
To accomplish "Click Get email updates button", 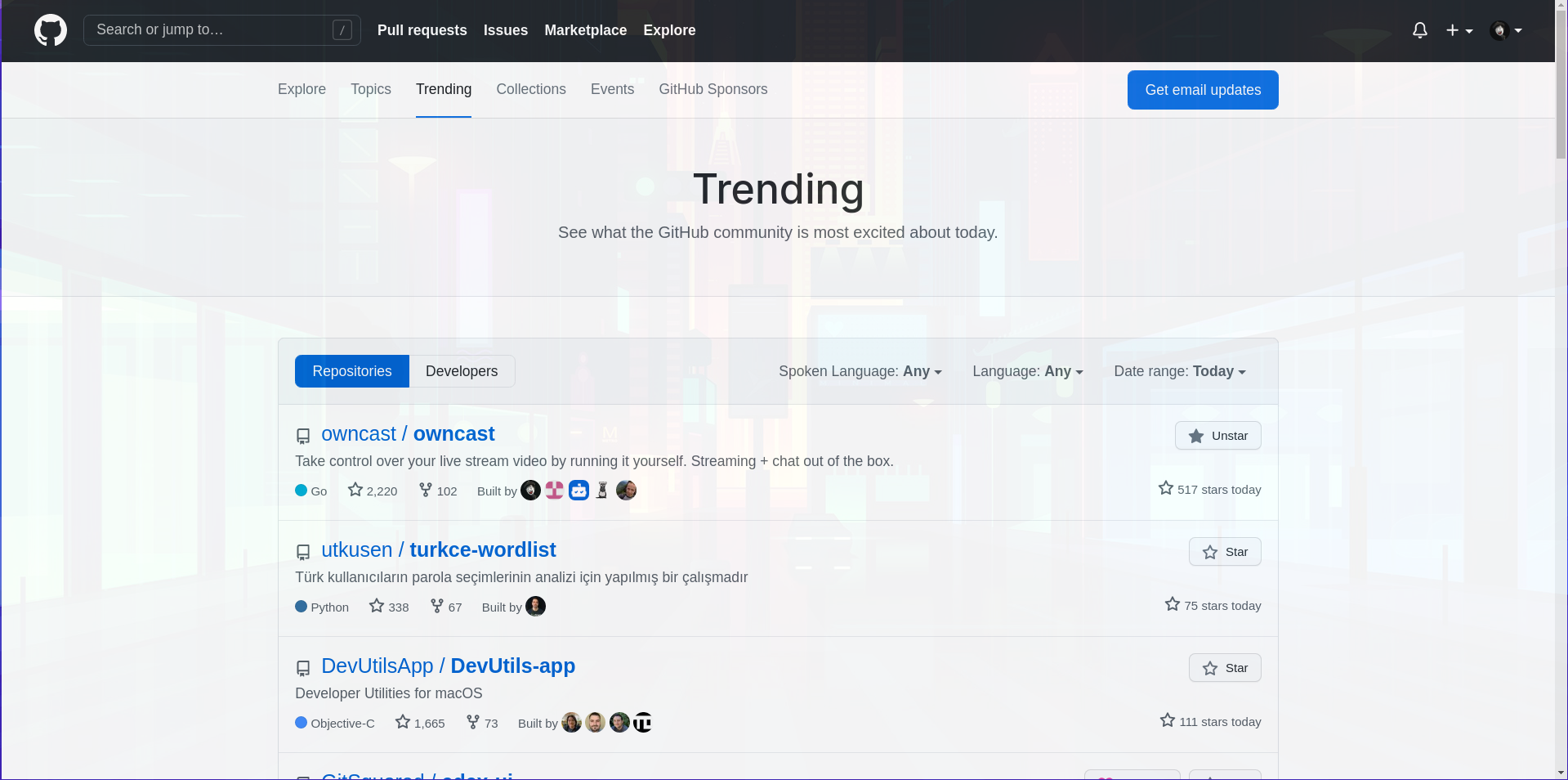I will (x=1203, y=90).
